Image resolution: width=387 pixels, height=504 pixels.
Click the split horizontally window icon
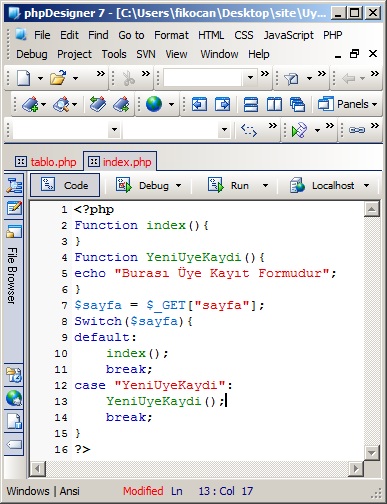[x=251, y=105]
